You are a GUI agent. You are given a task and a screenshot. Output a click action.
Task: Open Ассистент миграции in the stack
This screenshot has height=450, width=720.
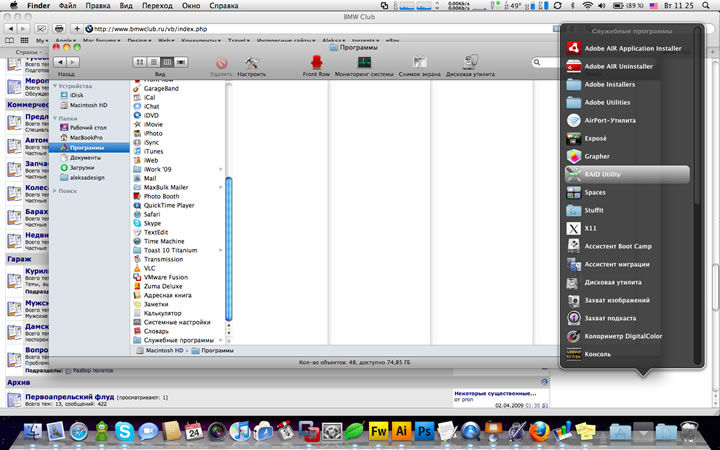627,264
